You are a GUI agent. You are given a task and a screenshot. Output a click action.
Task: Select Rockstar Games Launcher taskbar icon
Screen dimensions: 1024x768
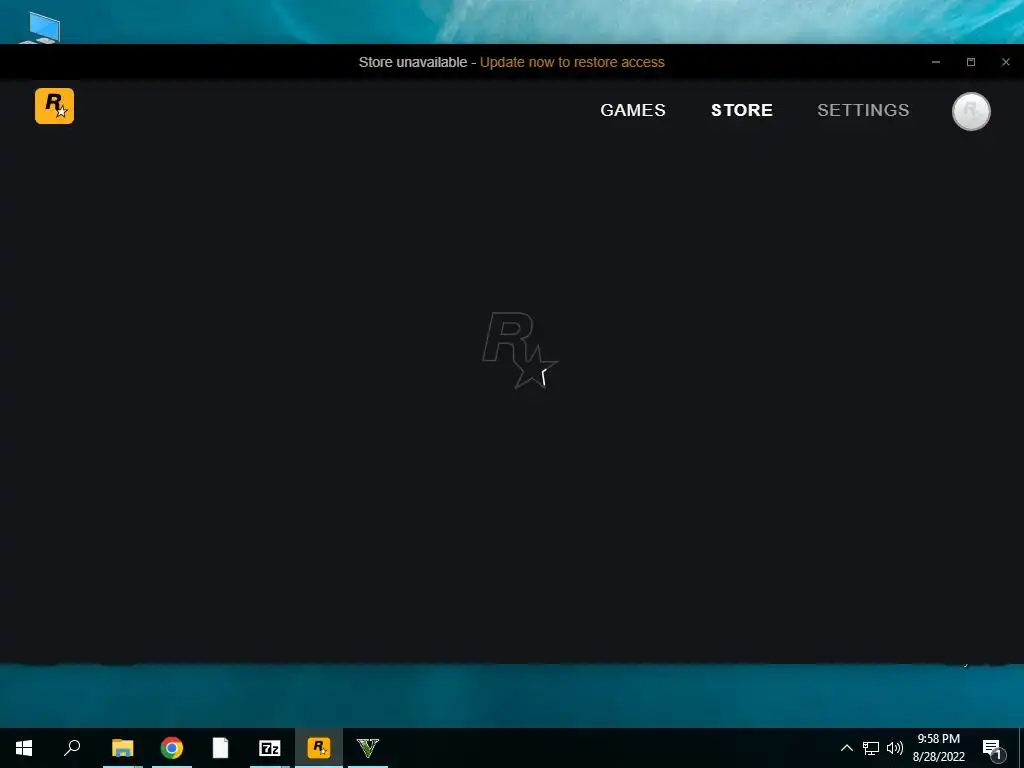click(319, 748)
